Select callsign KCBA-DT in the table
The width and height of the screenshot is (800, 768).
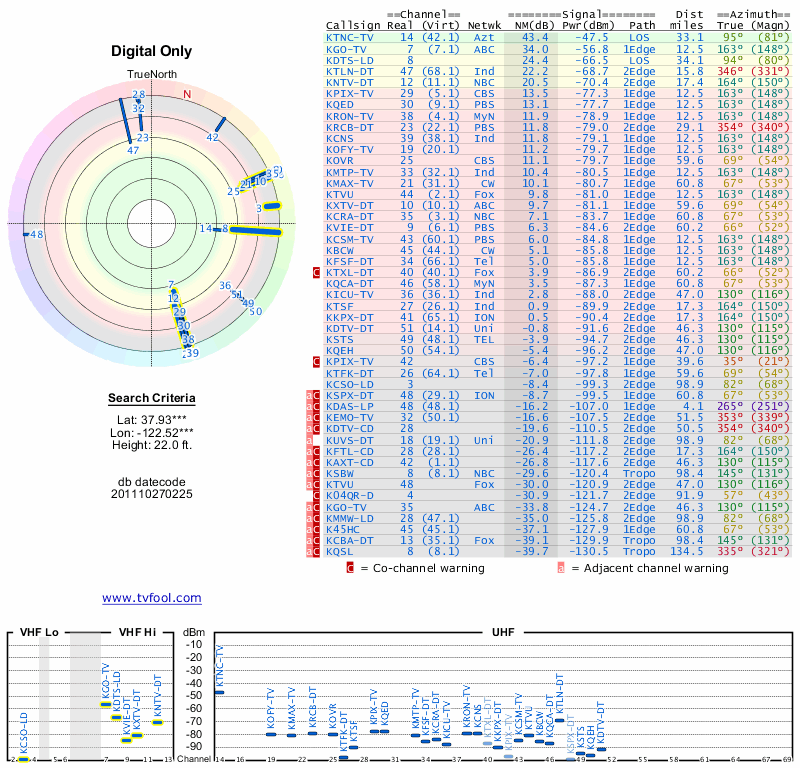(350, 540)
